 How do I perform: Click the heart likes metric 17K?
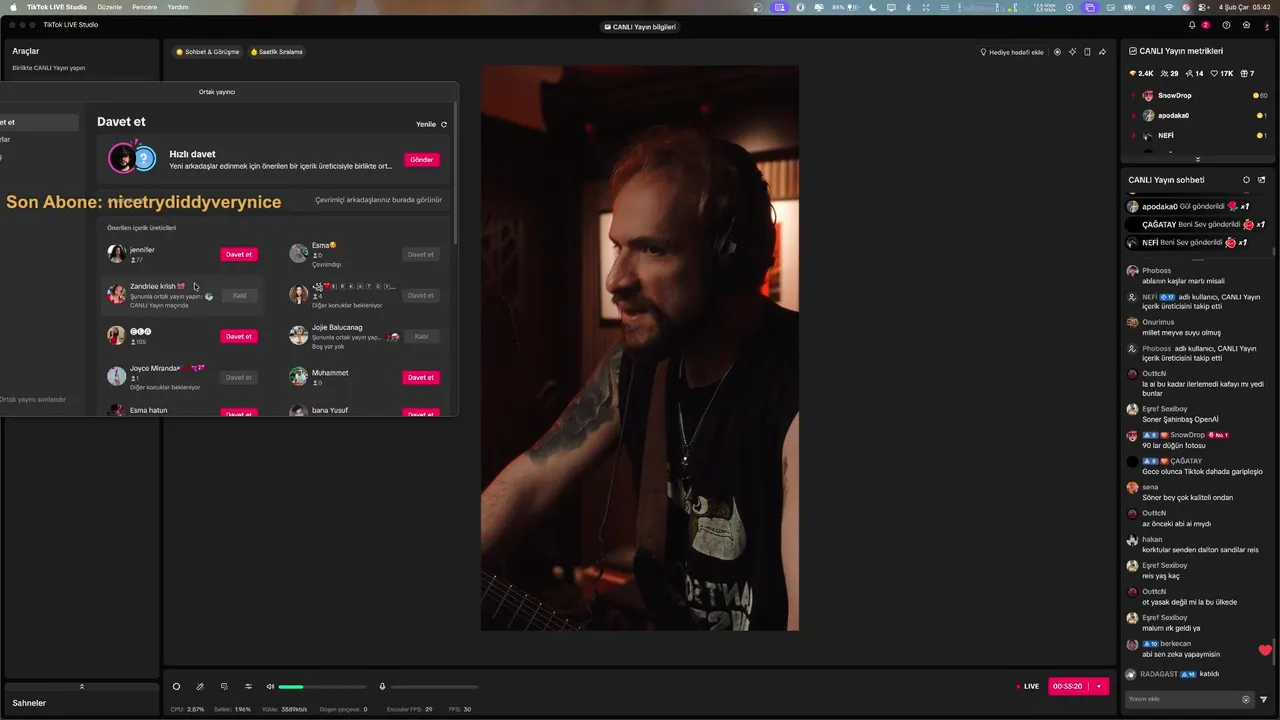pos(1220,73)
